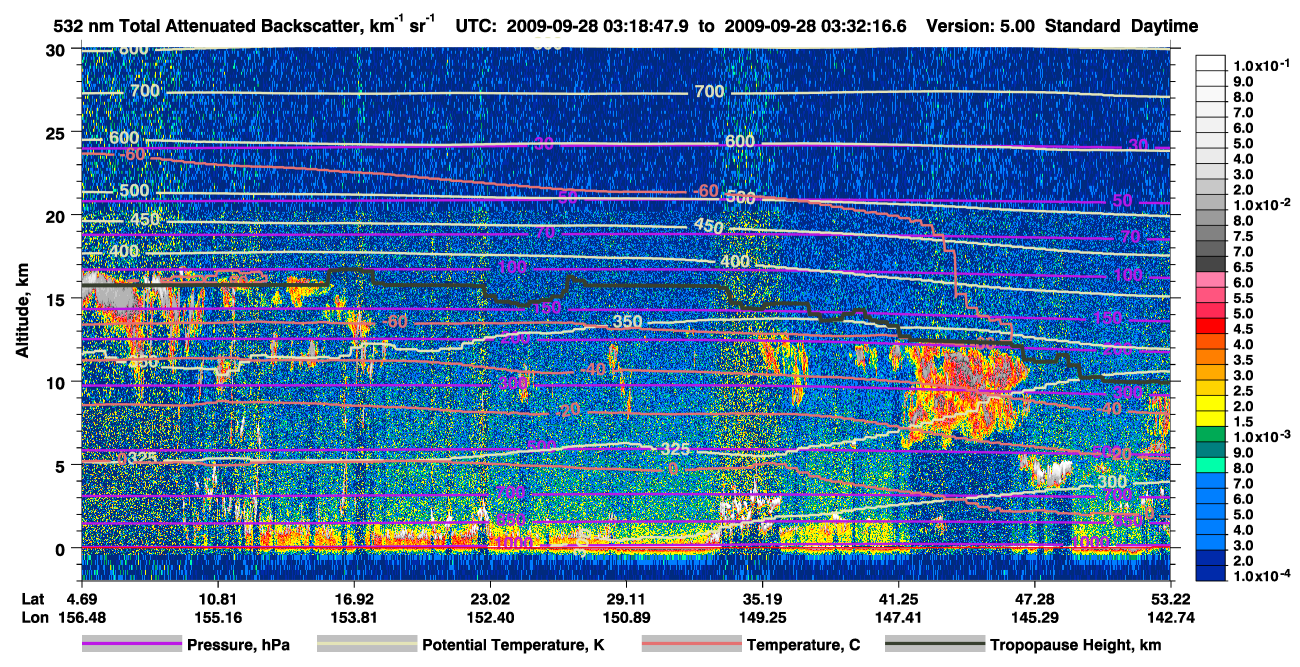Click the latitude value 23.02
Screen dimensions: 1300x667
tap(488, 600)
